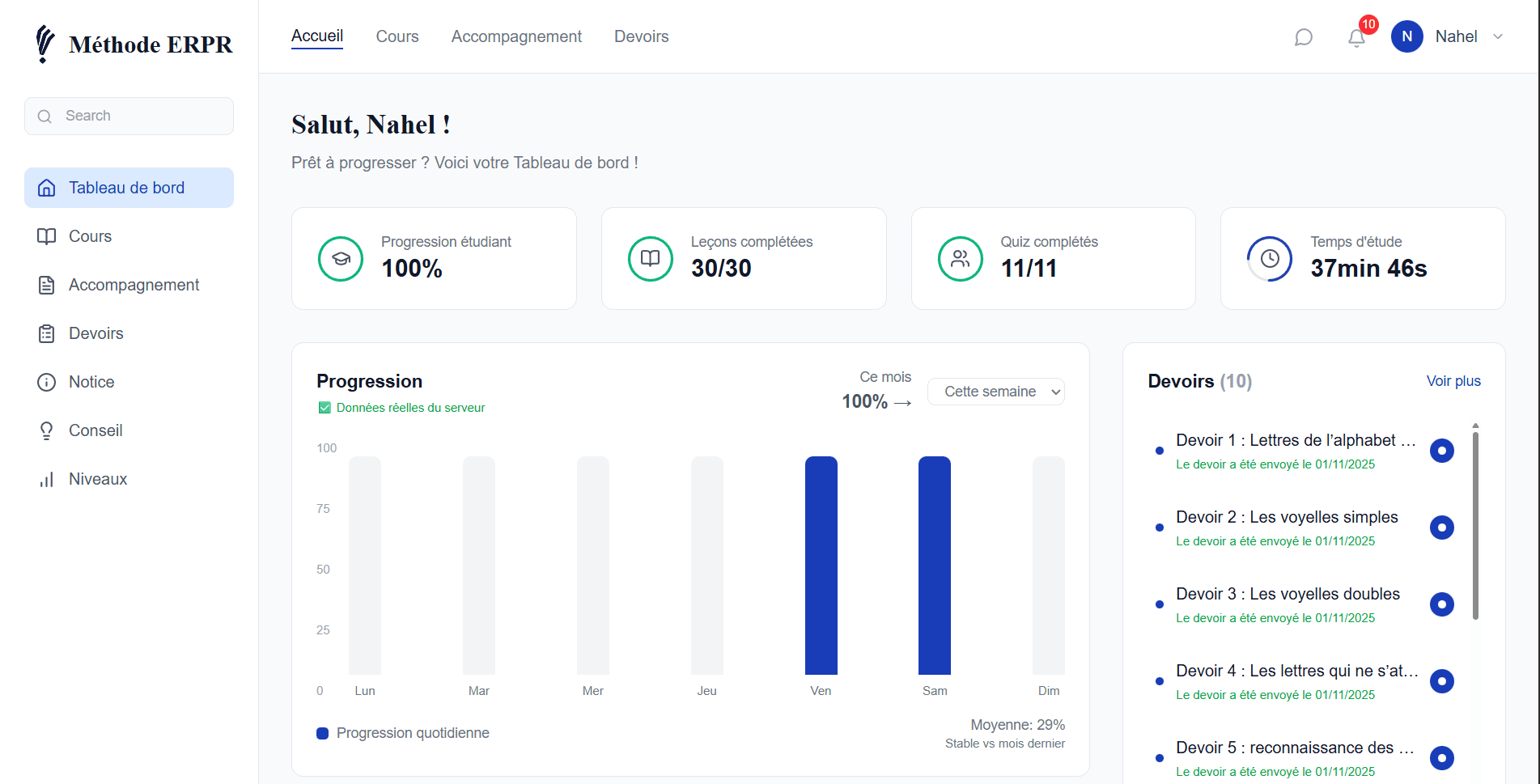Click the Voir plus link
This screenshot has width=1540, height=784.
coord(1453,381)
